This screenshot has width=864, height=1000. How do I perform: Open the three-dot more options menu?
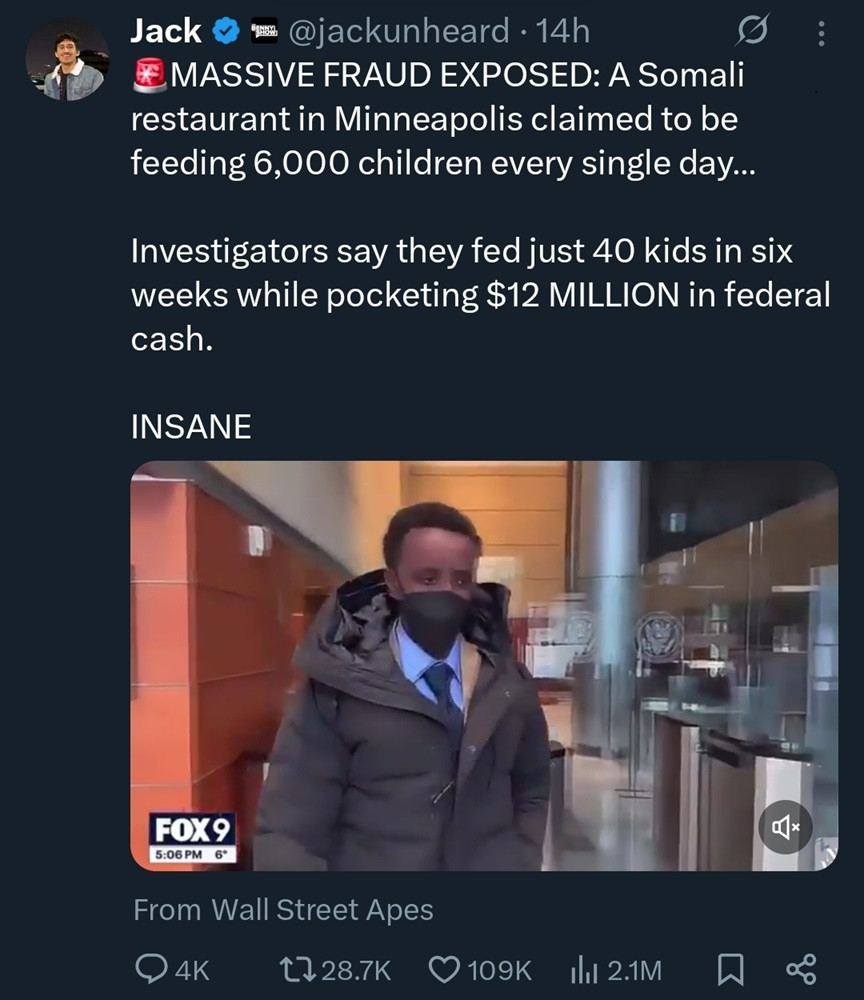[x=821, y=35]
